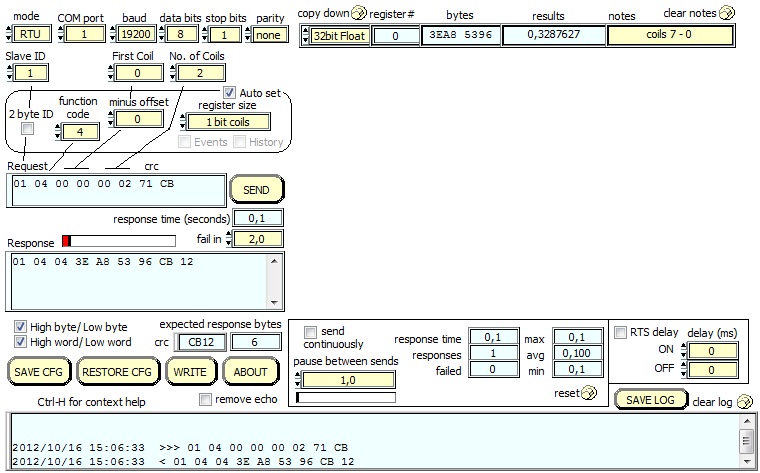Click the fail in value 2,0 field

(257, 238)
